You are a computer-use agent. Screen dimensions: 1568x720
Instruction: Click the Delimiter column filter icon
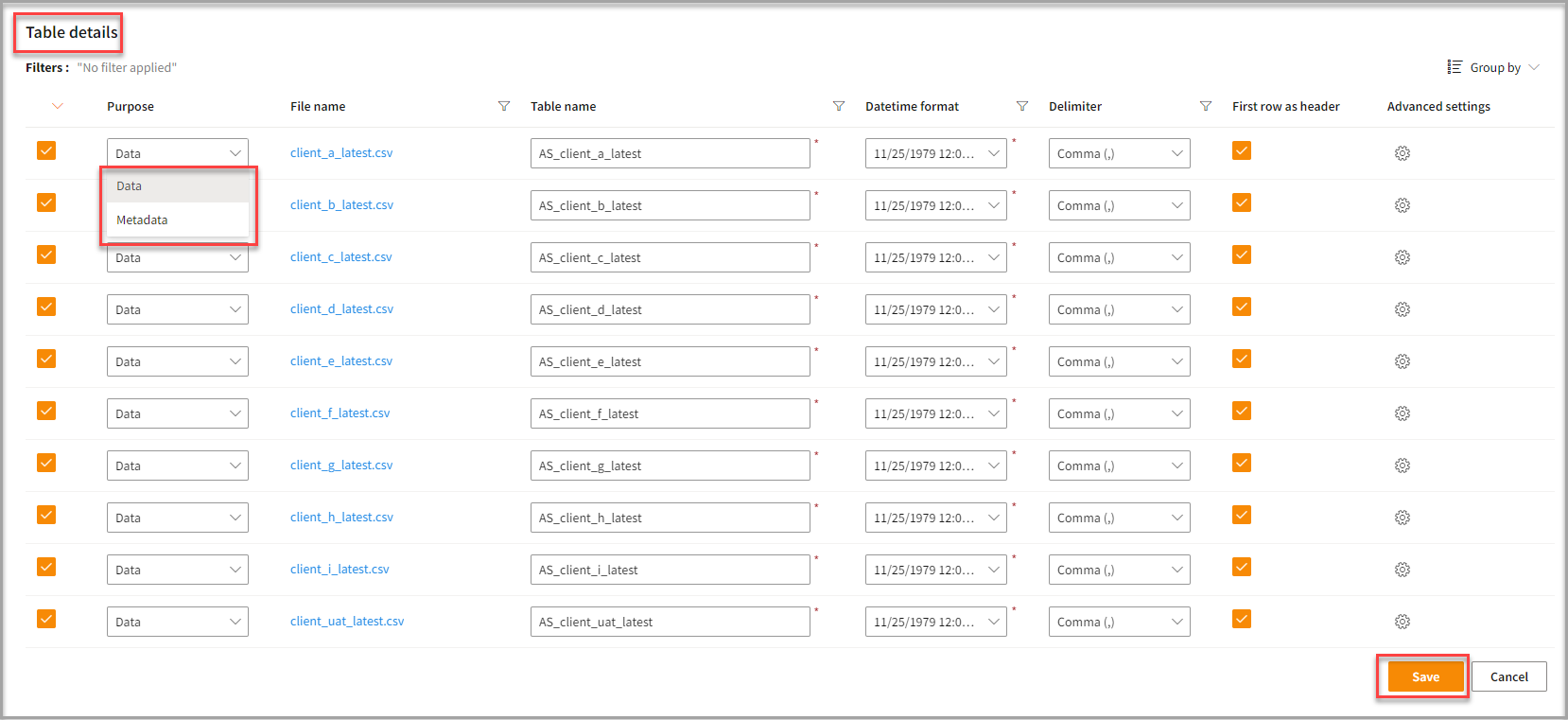1205,106
